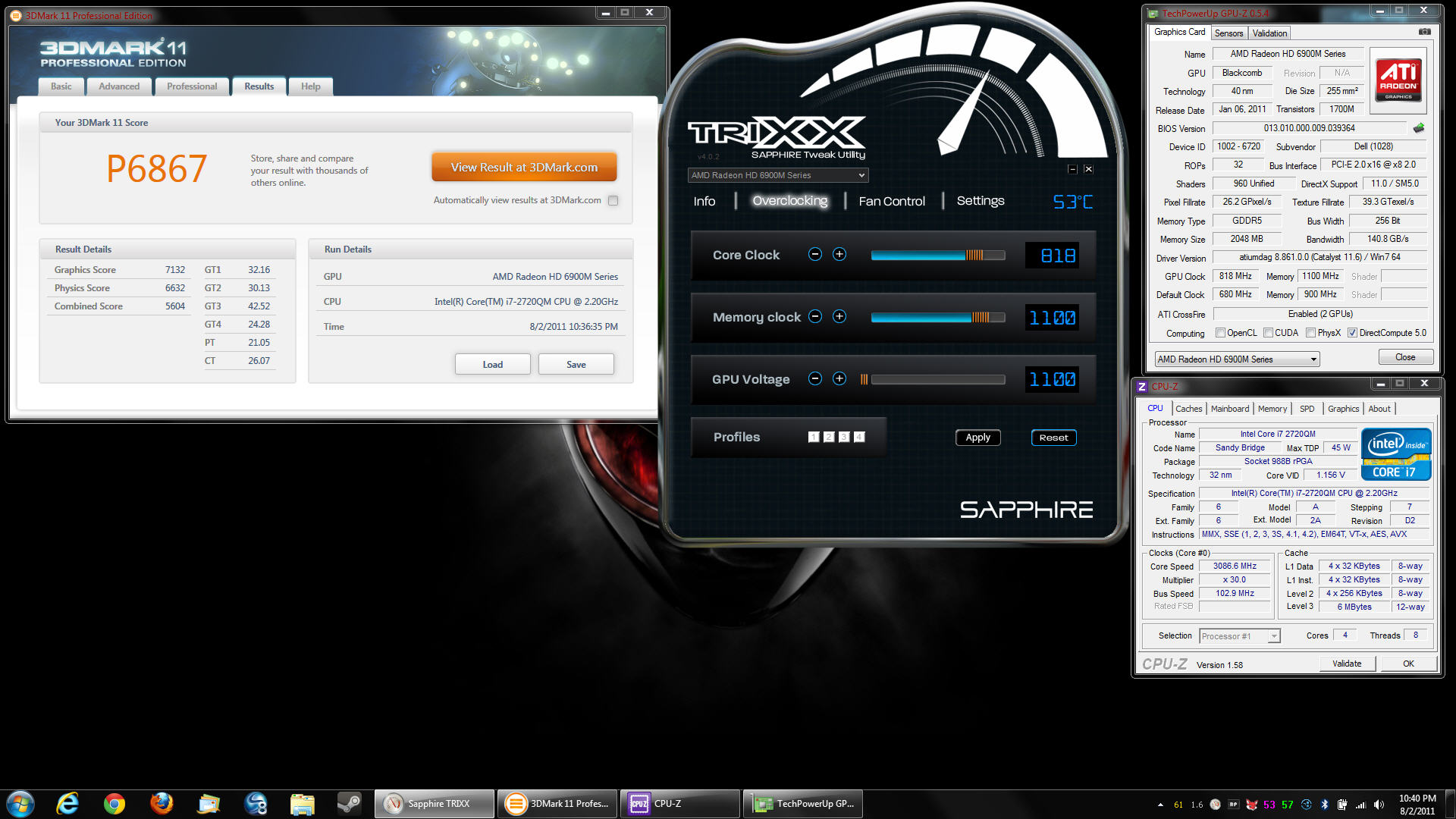Open the Info tab in TRIXX

pyautogui.click(x=704, y=201)
